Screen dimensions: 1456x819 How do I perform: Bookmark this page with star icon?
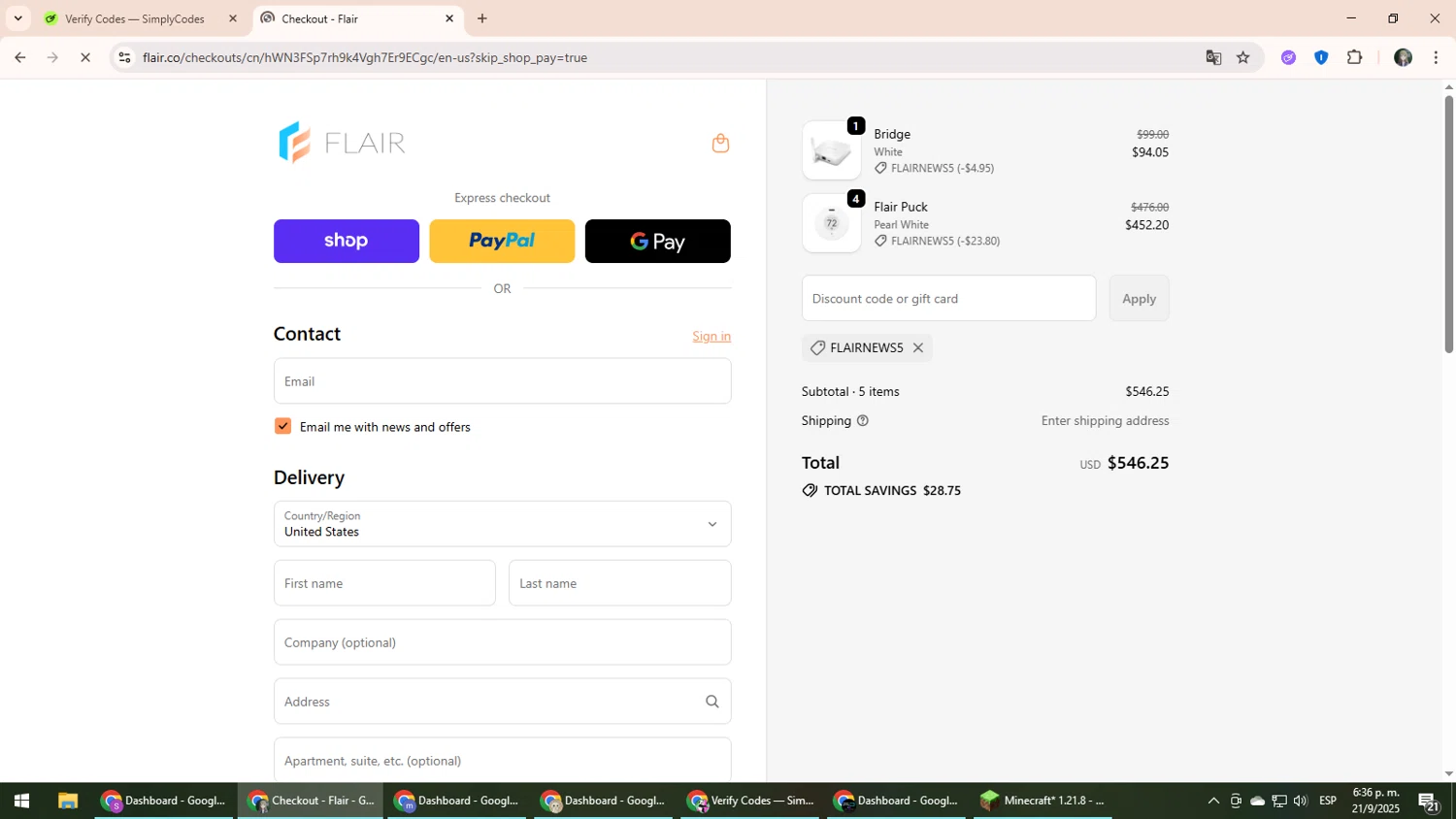pyautogui.click(x=1243, y=57)
